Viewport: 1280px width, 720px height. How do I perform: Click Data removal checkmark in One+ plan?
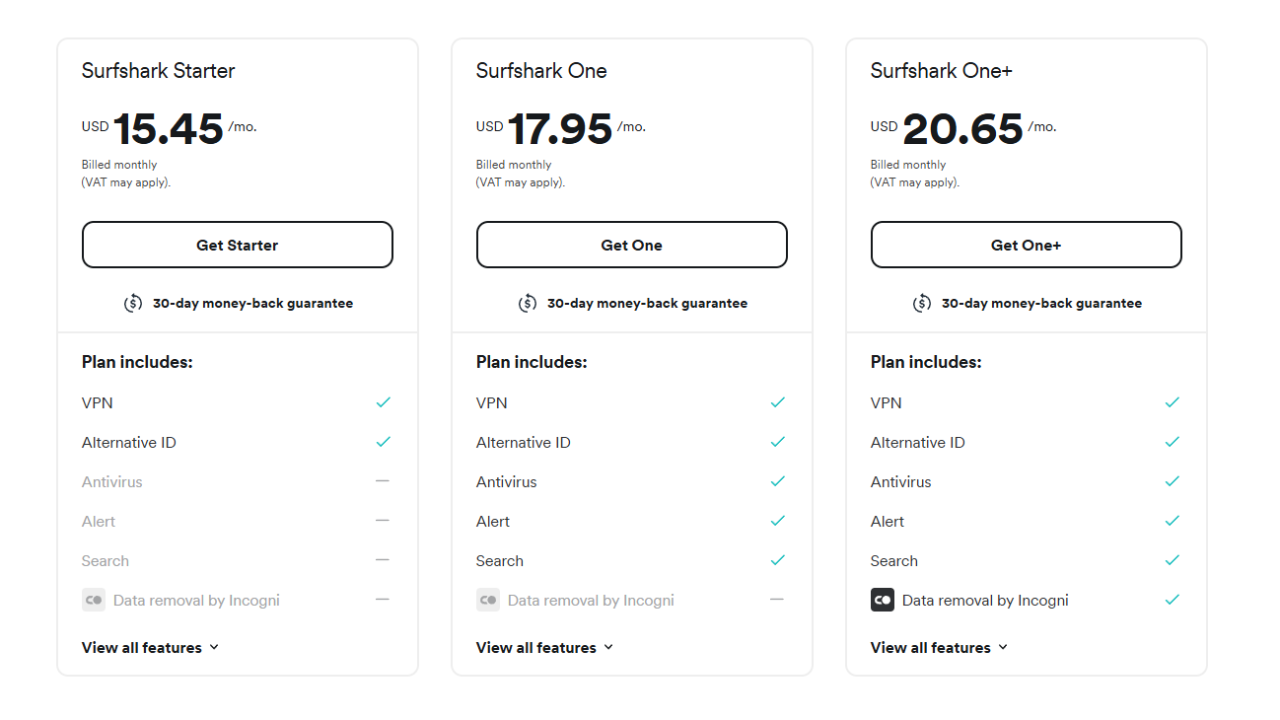click(x=1172, y=600)
